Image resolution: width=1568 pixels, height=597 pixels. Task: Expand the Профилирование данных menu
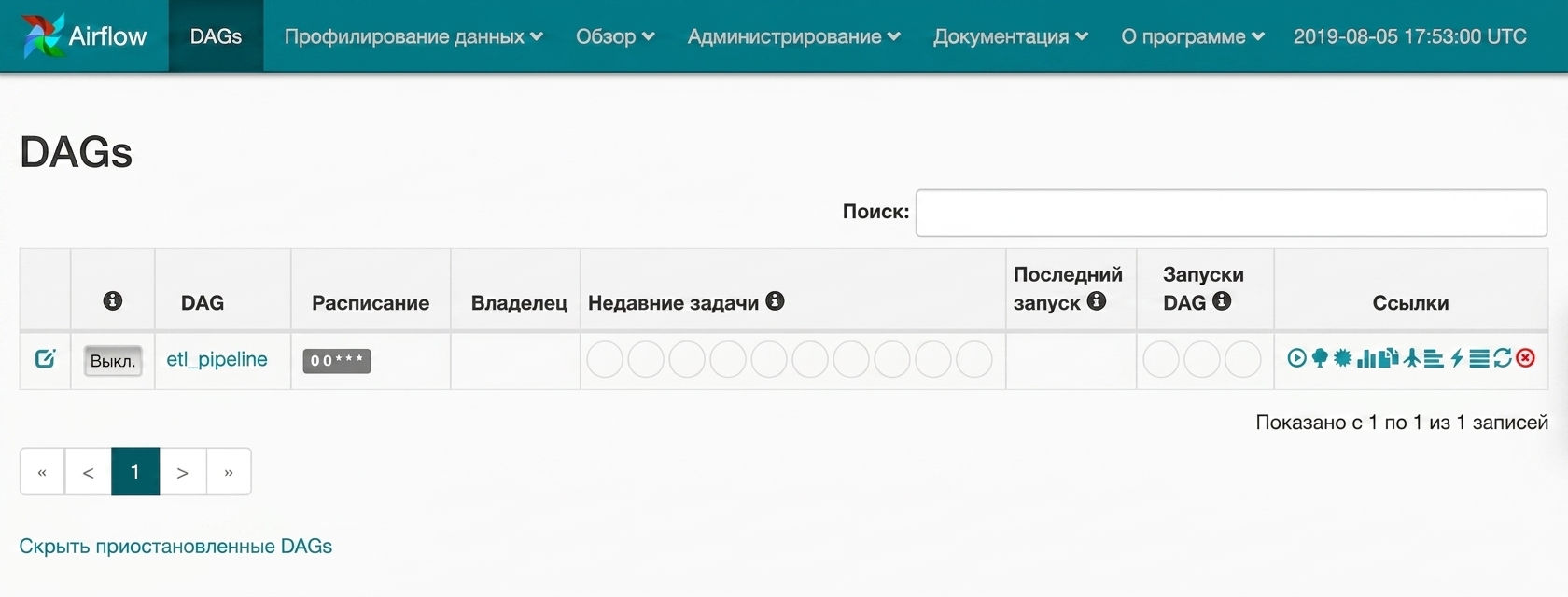[x=413, y=36]
